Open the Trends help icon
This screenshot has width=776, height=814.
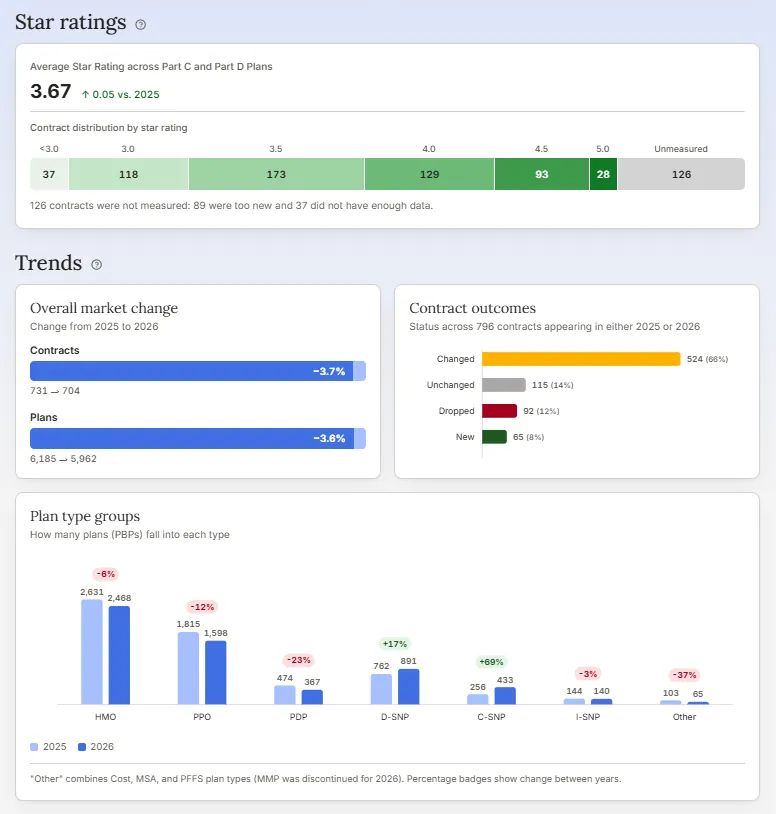tap(97, 265)
